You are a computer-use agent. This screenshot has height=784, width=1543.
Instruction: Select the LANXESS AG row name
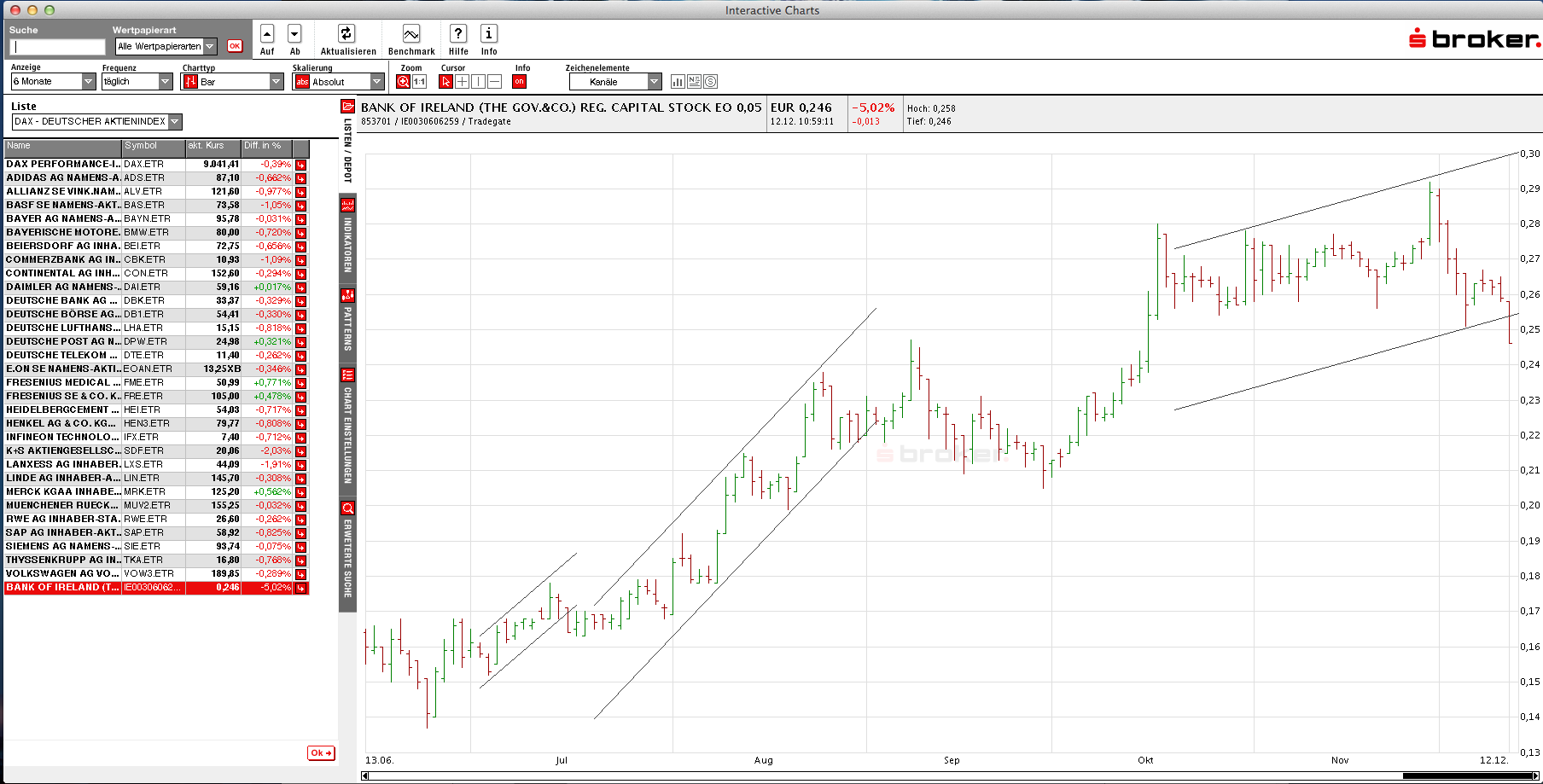(x=62, y=465)
